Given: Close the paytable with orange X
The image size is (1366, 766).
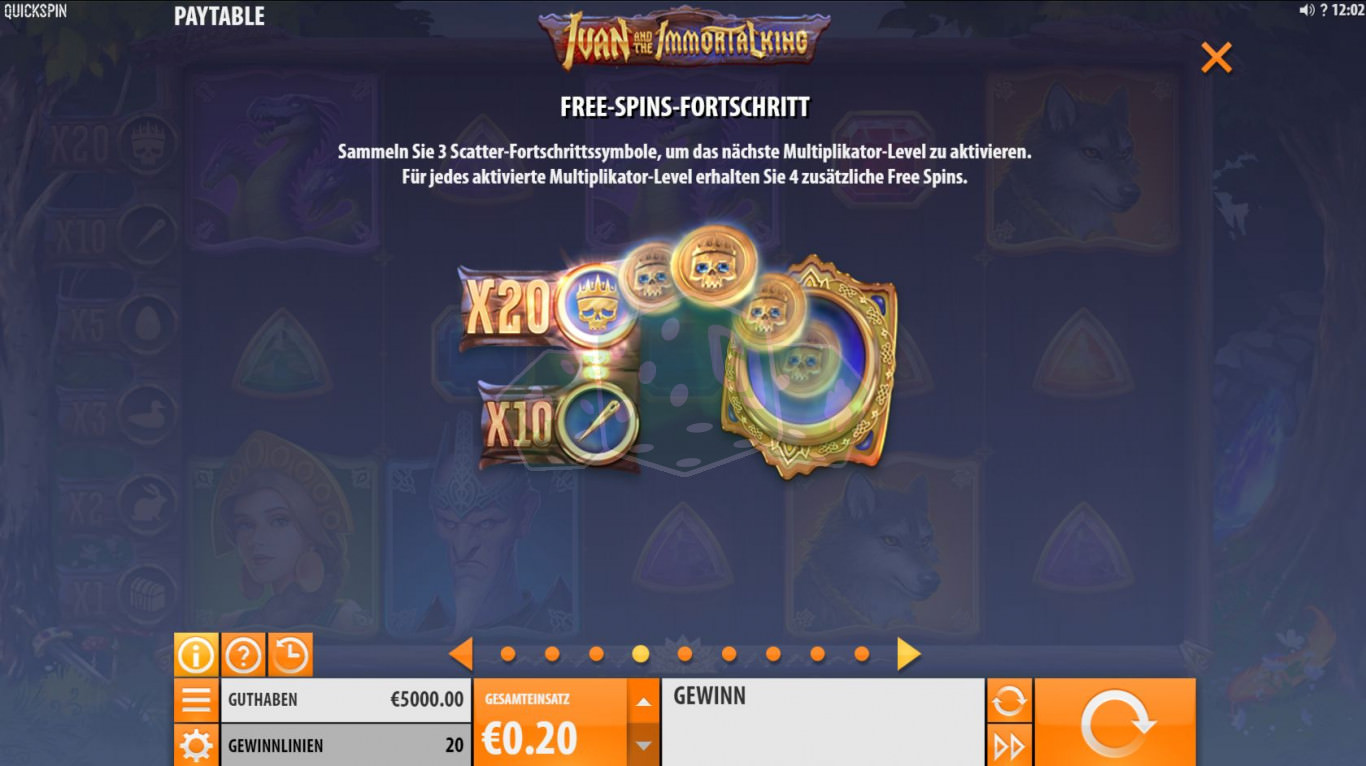Looking at the screenshot, I should (x=1216, y=58).
